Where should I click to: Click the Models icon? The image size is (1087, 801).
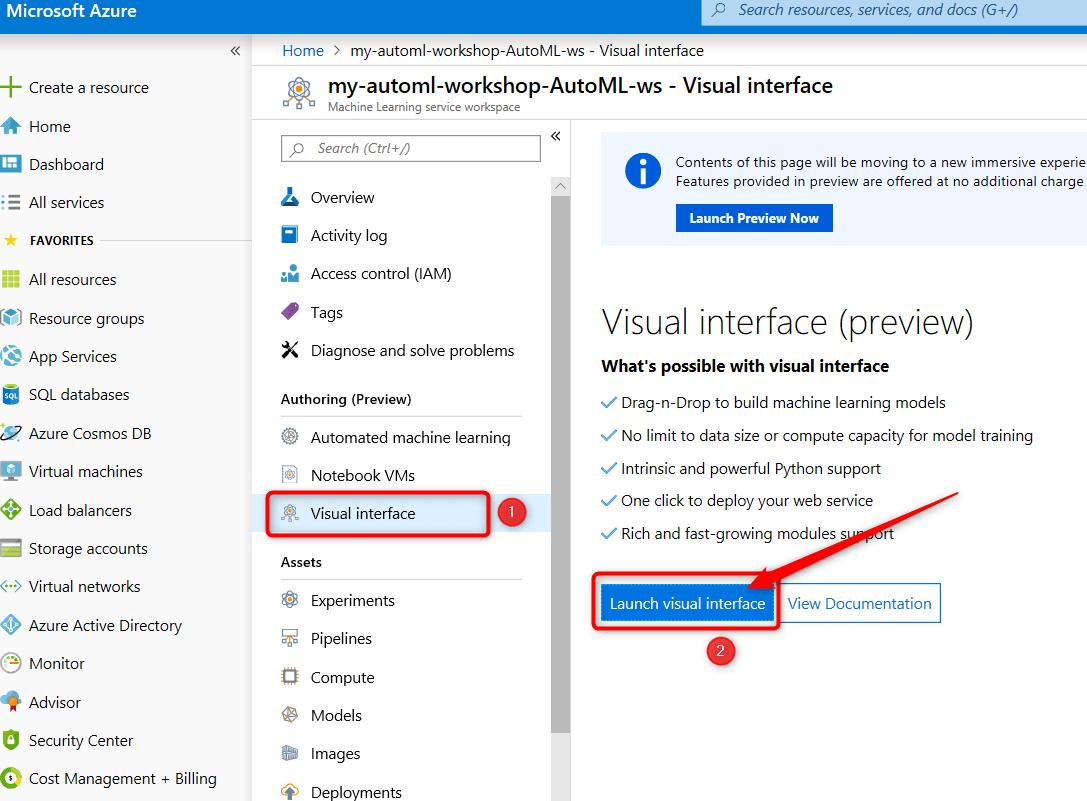coord(290,715)
